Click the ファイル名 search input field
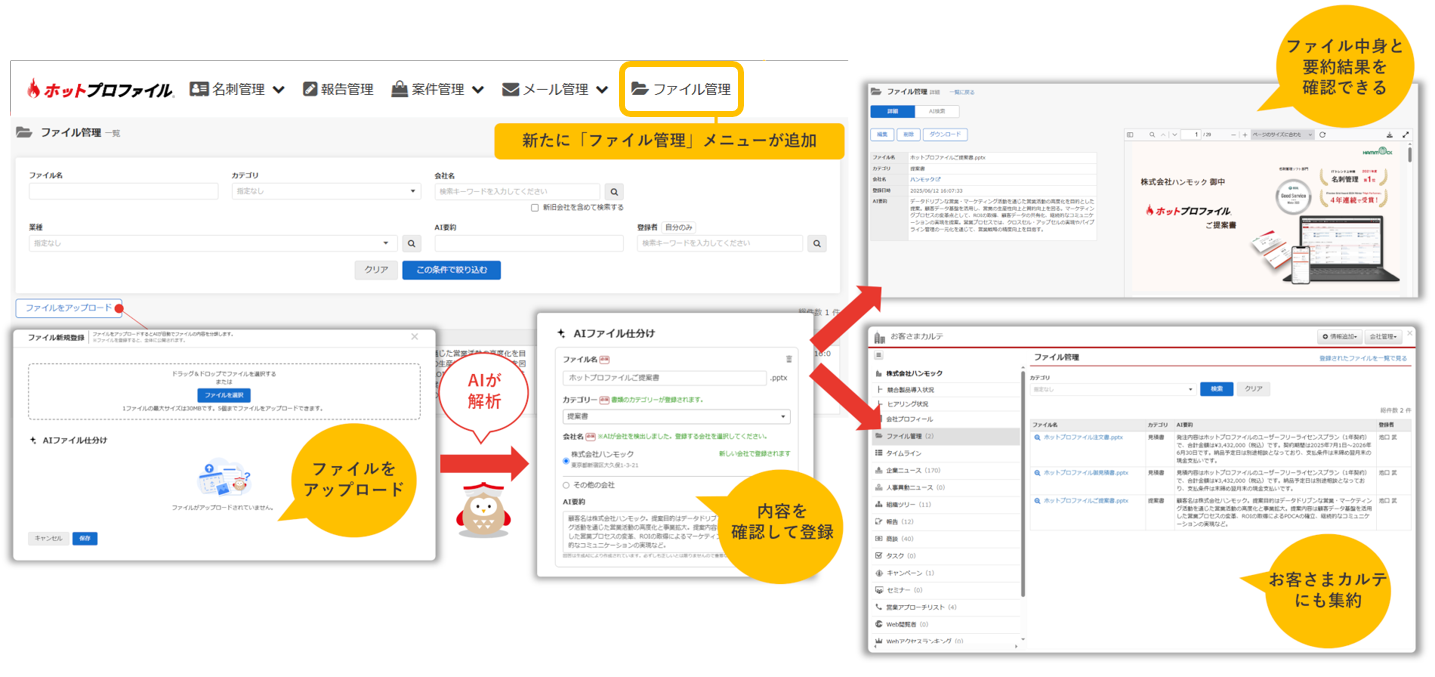This screenshot has height=677, width=1435. click(123, 191)
